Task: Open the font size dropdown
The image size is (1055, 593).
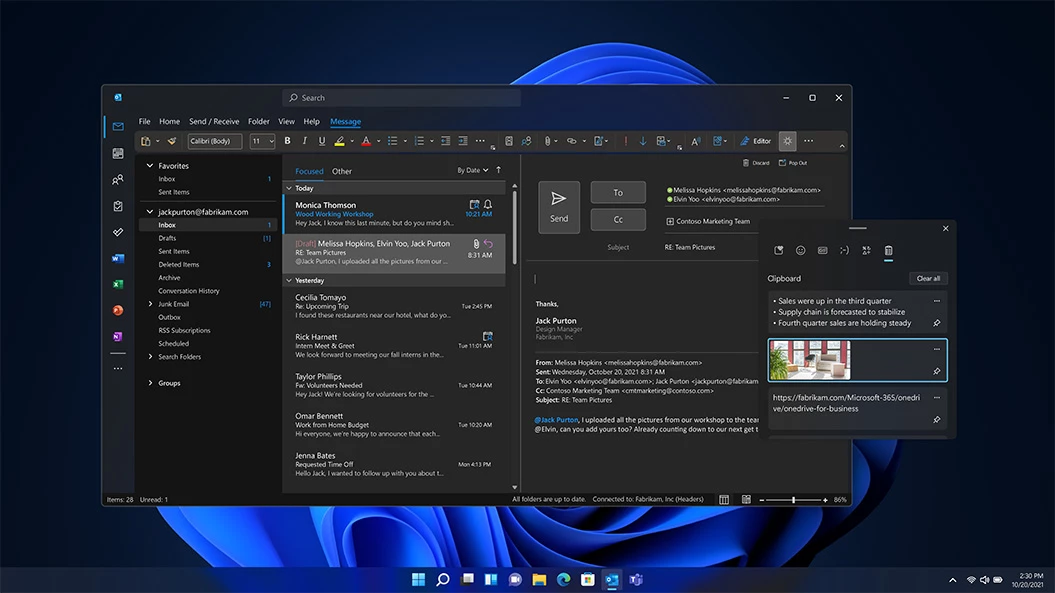Action: 272,141
